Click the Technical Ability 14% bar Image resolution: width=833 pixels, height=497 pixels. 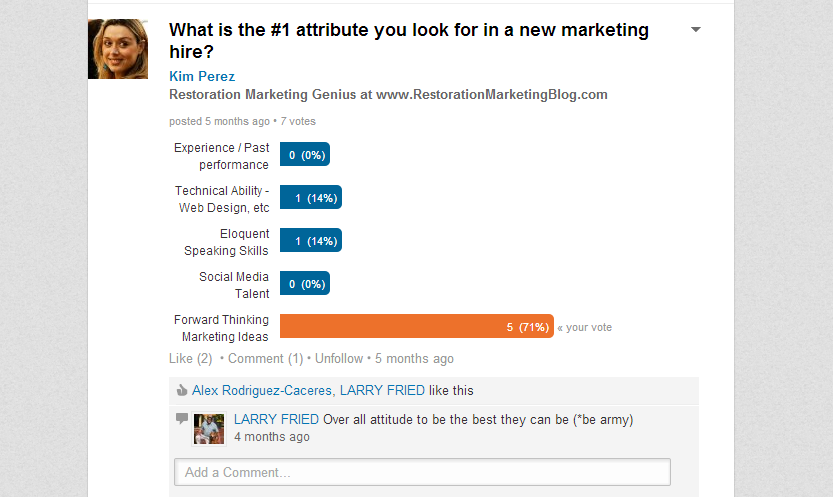(311, 198)
